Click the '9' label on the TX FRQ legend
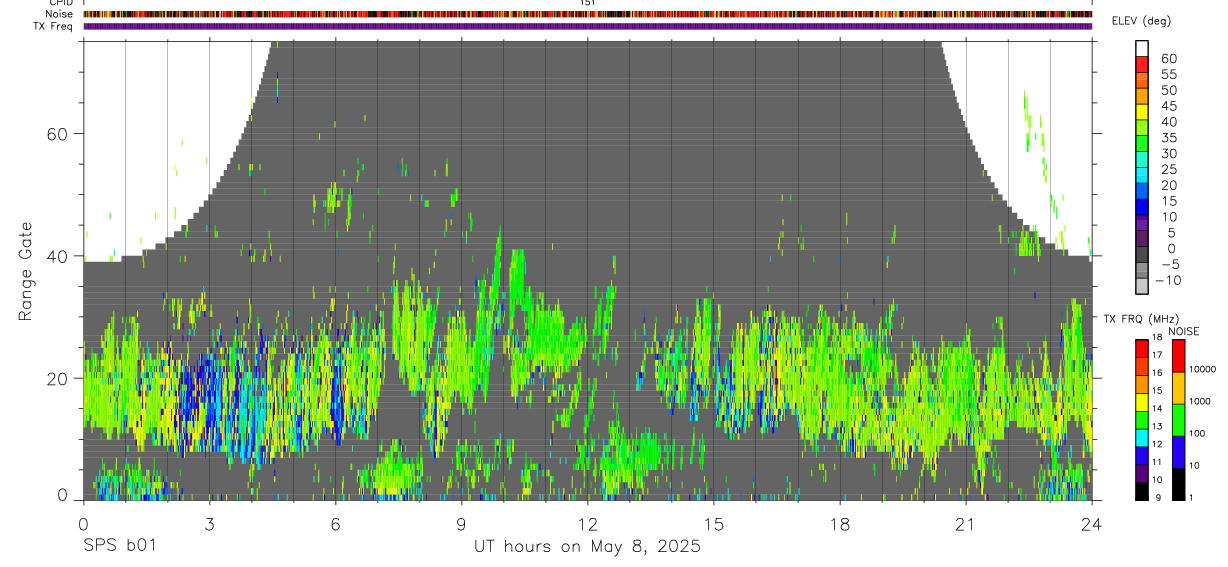The width and height of the screenshot is (1228, 567). click(1156, 498)
